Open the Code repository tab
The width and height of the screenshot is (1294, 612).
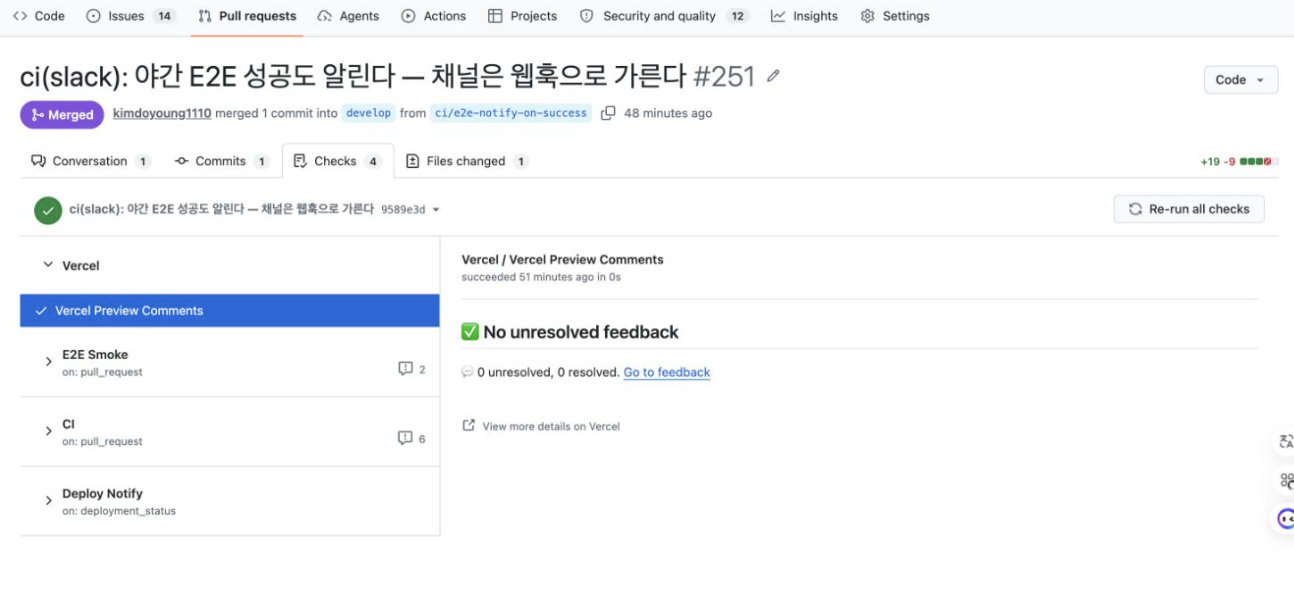[x=38, y=16]
